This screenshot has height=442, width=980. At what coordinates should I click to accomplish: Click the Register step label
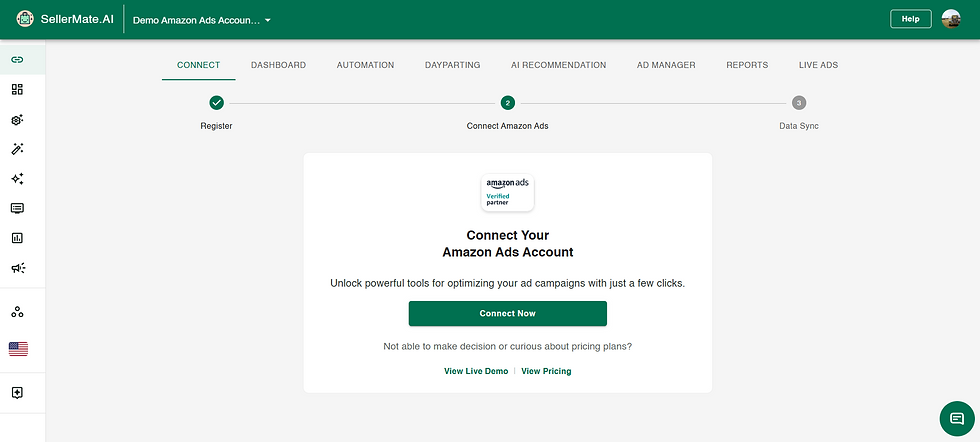(x=216, y=126)
